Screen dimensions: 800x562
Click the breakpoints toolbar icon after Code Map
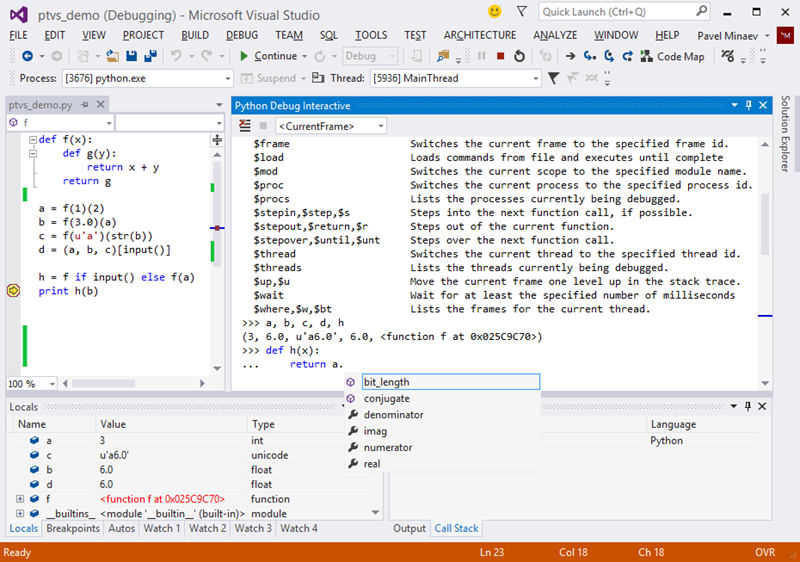[728, 56]
